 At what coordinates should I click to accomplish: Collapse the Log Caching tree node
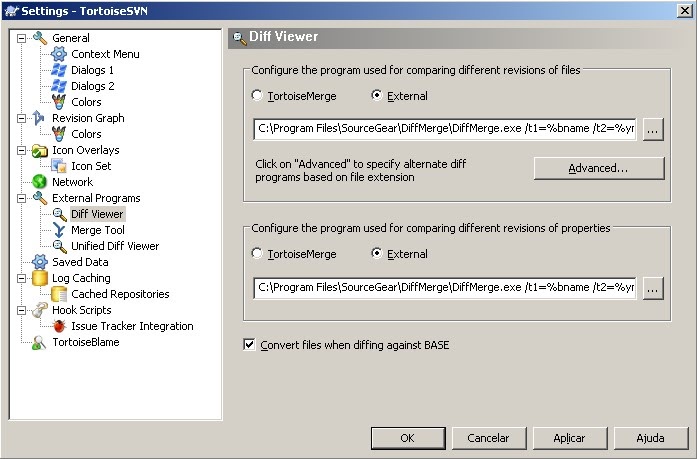(x=21, y=278)
